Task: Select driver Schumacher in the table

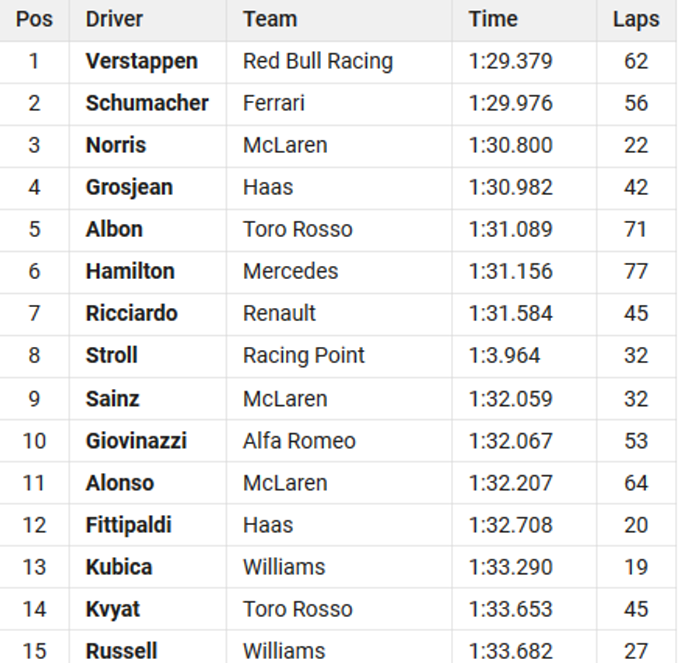Action: point(147,103)
